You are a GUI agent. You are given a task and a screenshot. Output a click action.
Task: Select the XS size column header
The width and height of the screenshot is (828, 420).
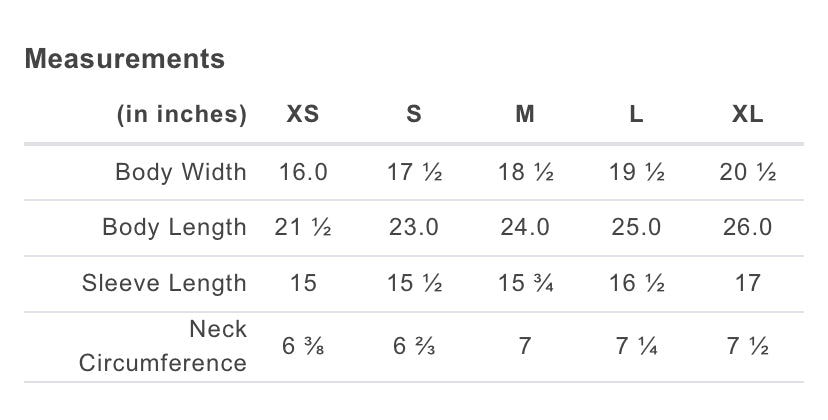pos(303,114)
